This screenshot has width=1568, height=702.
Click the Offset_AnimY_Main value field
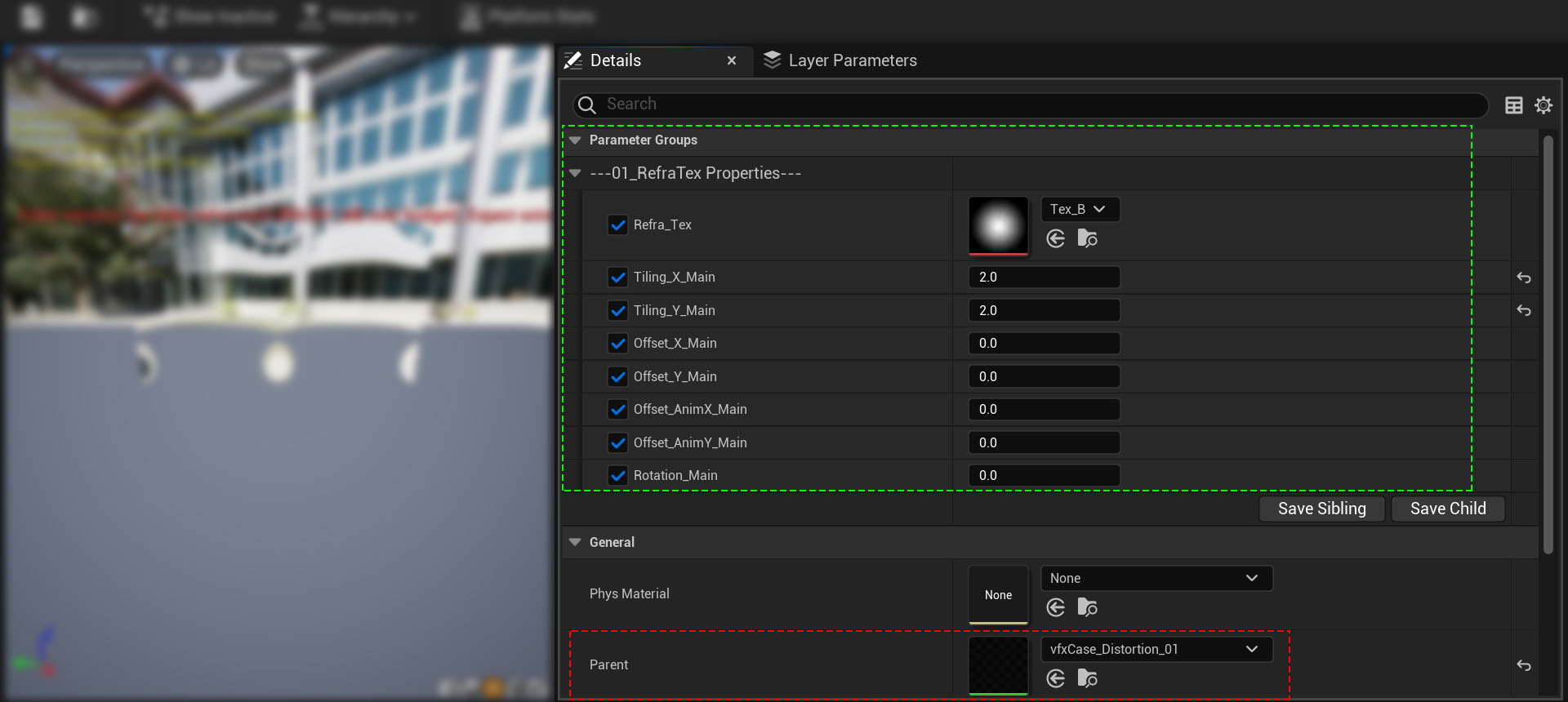[1044, 442]
